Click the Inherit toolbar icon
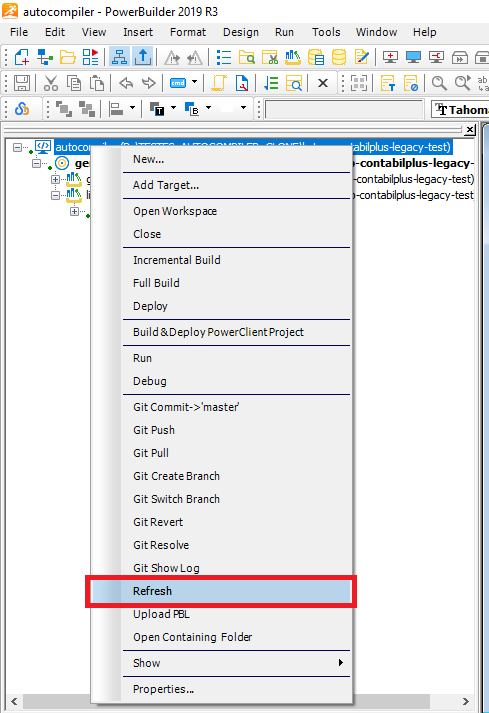The width and height of the screenshot is (489, 713). [45, 57]
